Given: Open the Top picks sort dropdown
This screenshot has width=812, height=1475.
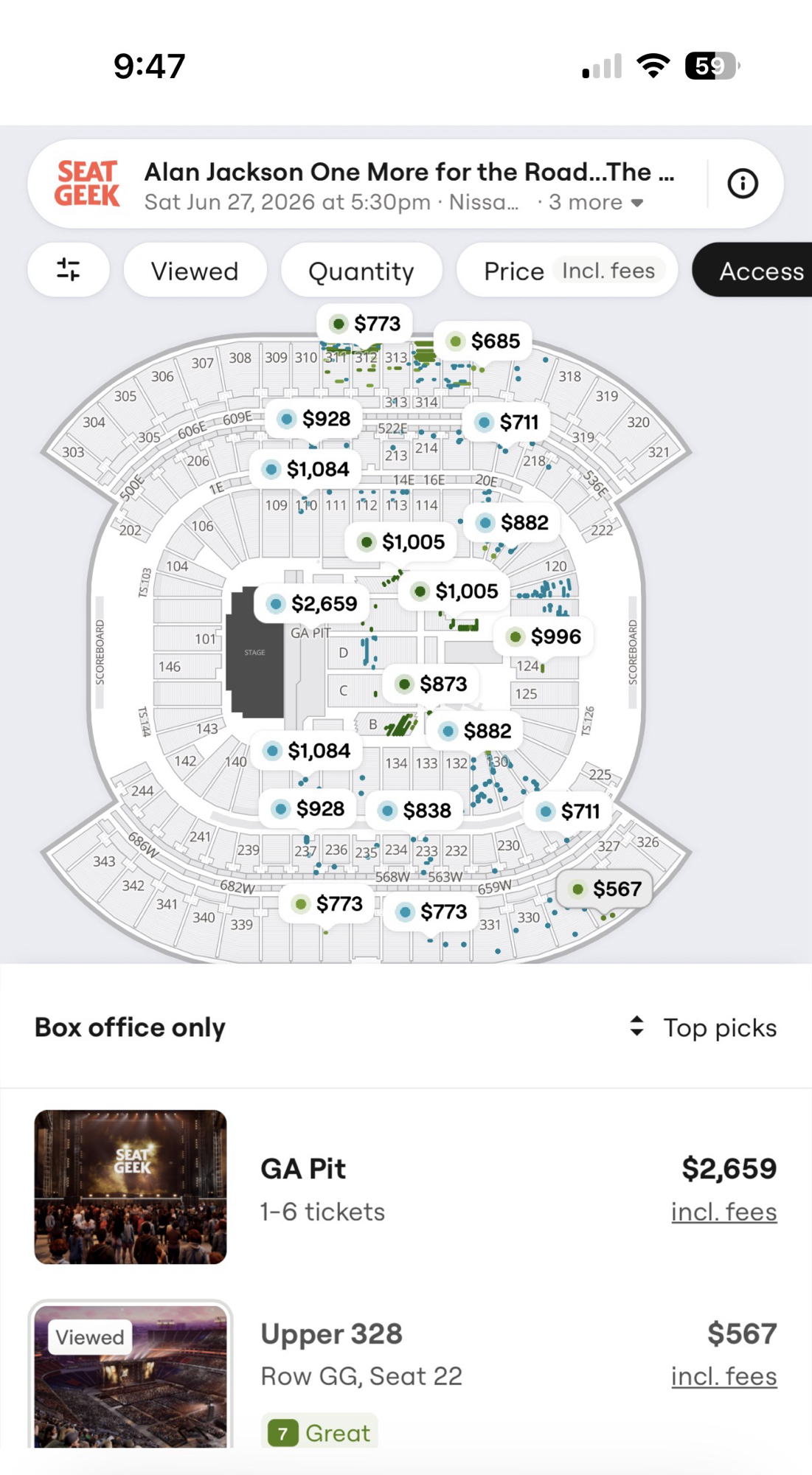Looking at the screenshot, I should 704,1027.
